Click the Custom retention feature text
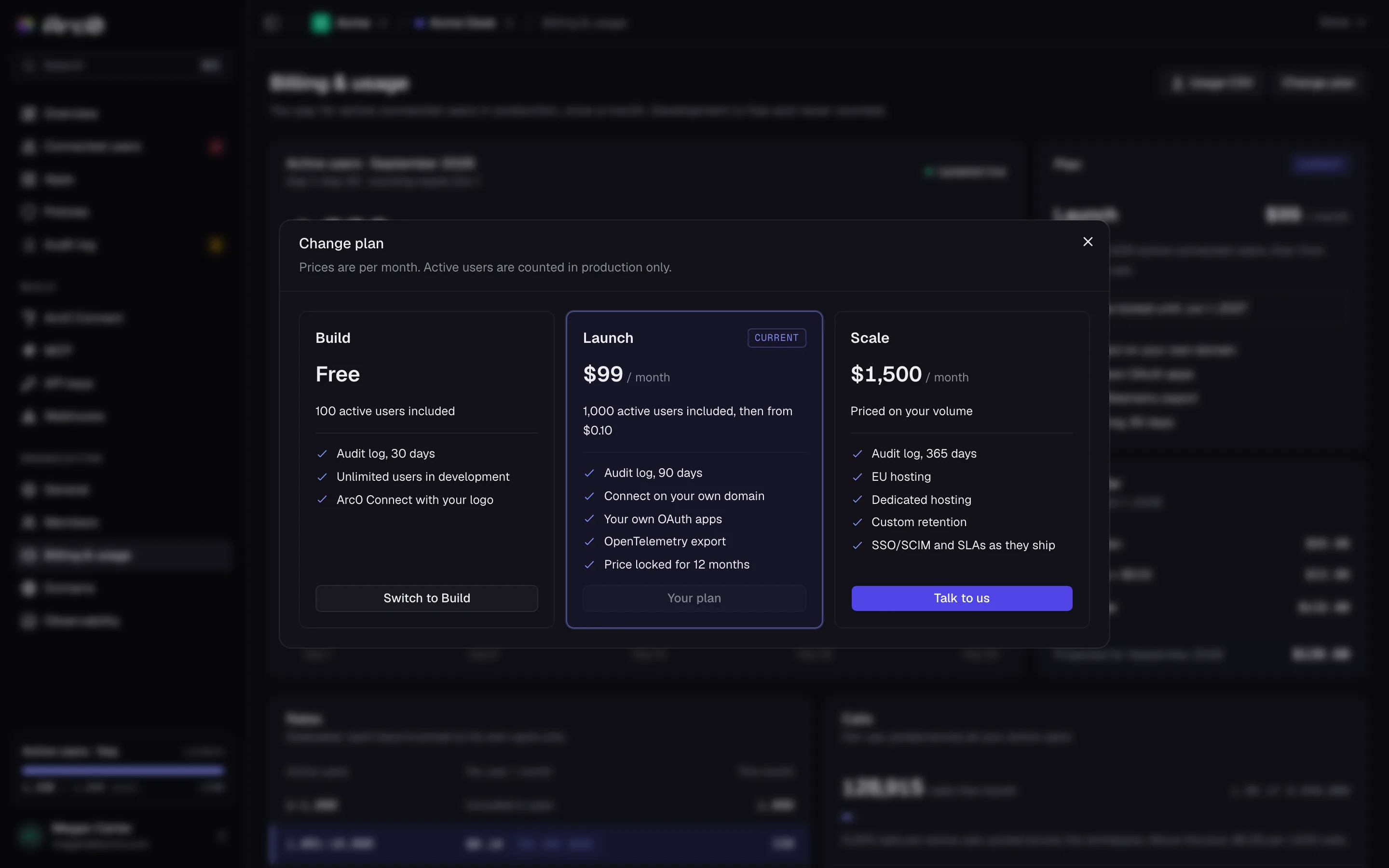Viewport: 1389px width, 868px height. tap(919, 522)
